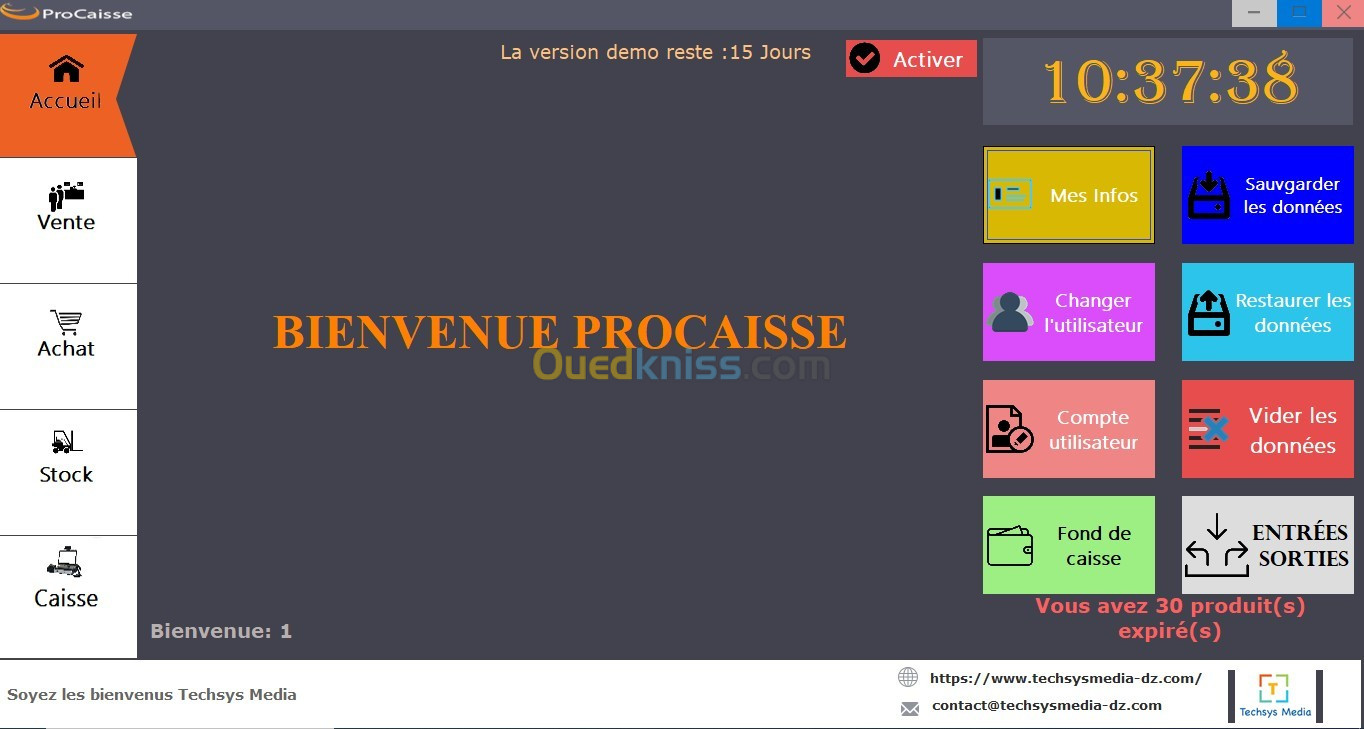Click the house icon above Accueil
The height and width of the screenshot is (729, 1364).
pos(66,69)
